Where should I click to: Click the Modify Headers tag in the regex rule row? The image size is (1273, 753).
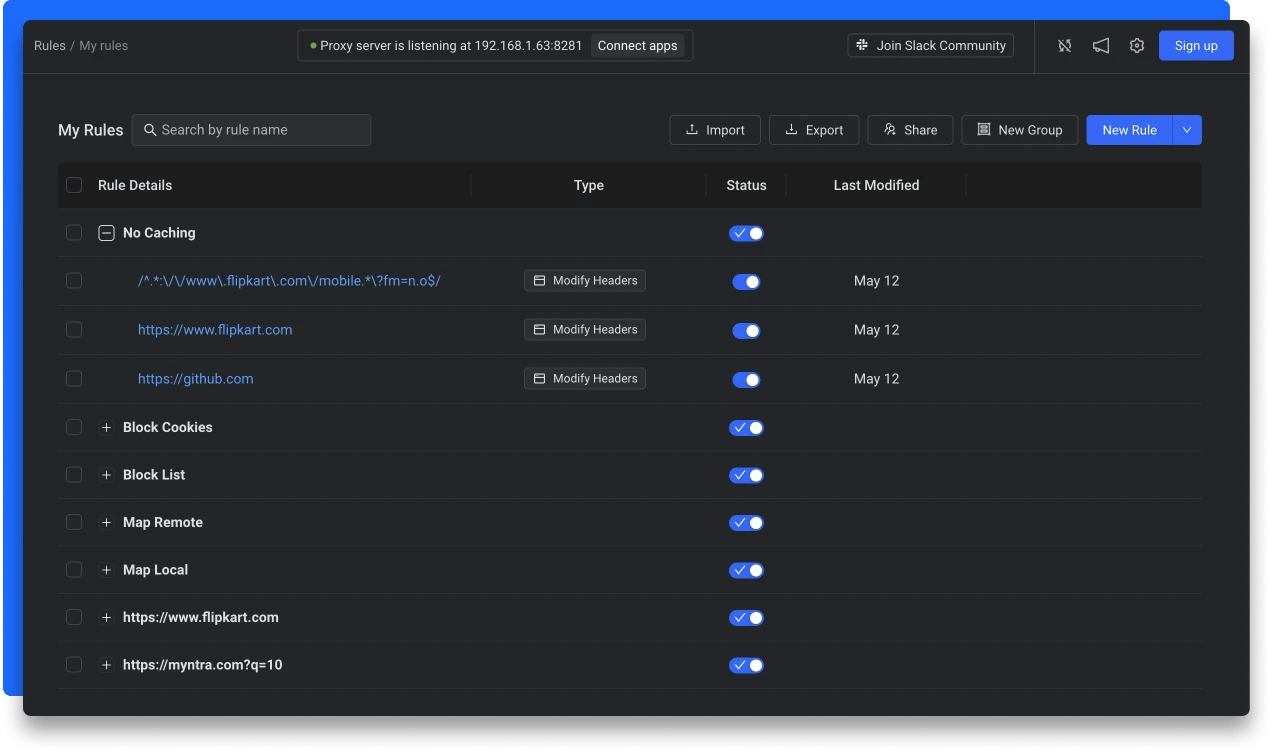pyautogui.click(x=585, y=281)
